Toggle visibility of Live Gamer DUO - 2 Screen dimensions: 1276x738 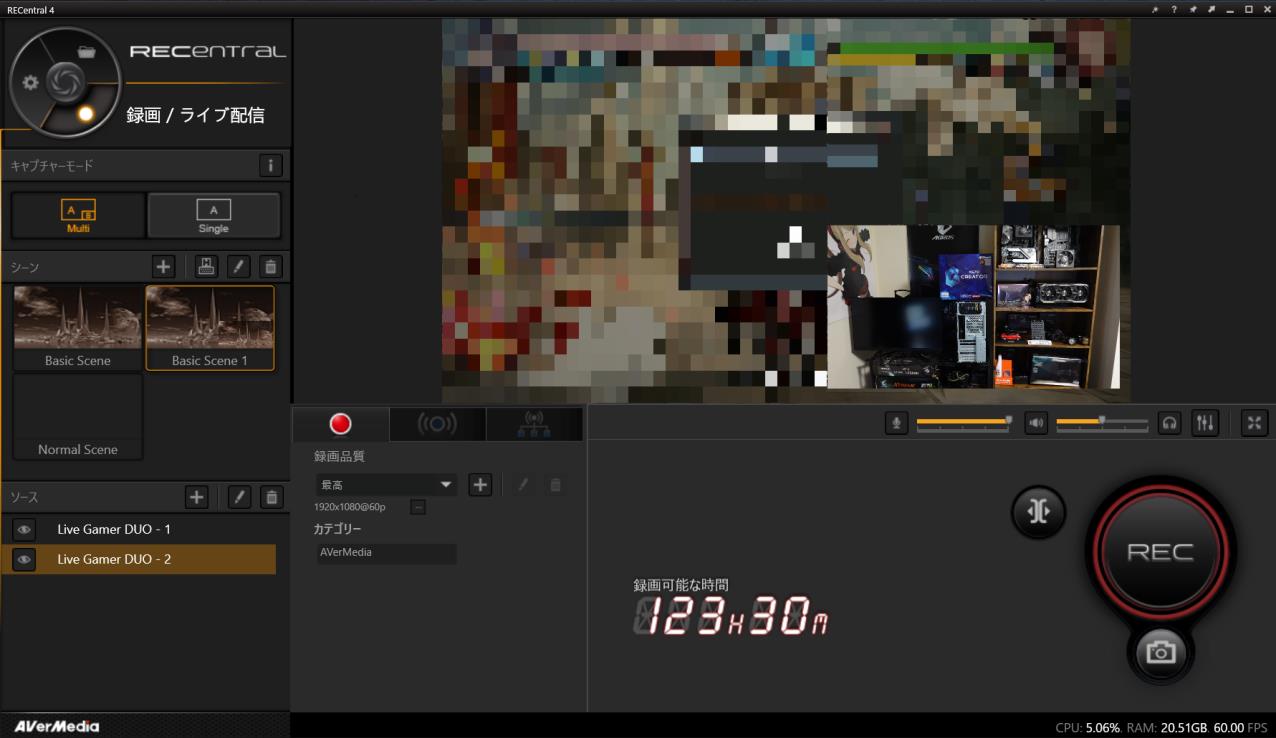click(x=24, y=559)
